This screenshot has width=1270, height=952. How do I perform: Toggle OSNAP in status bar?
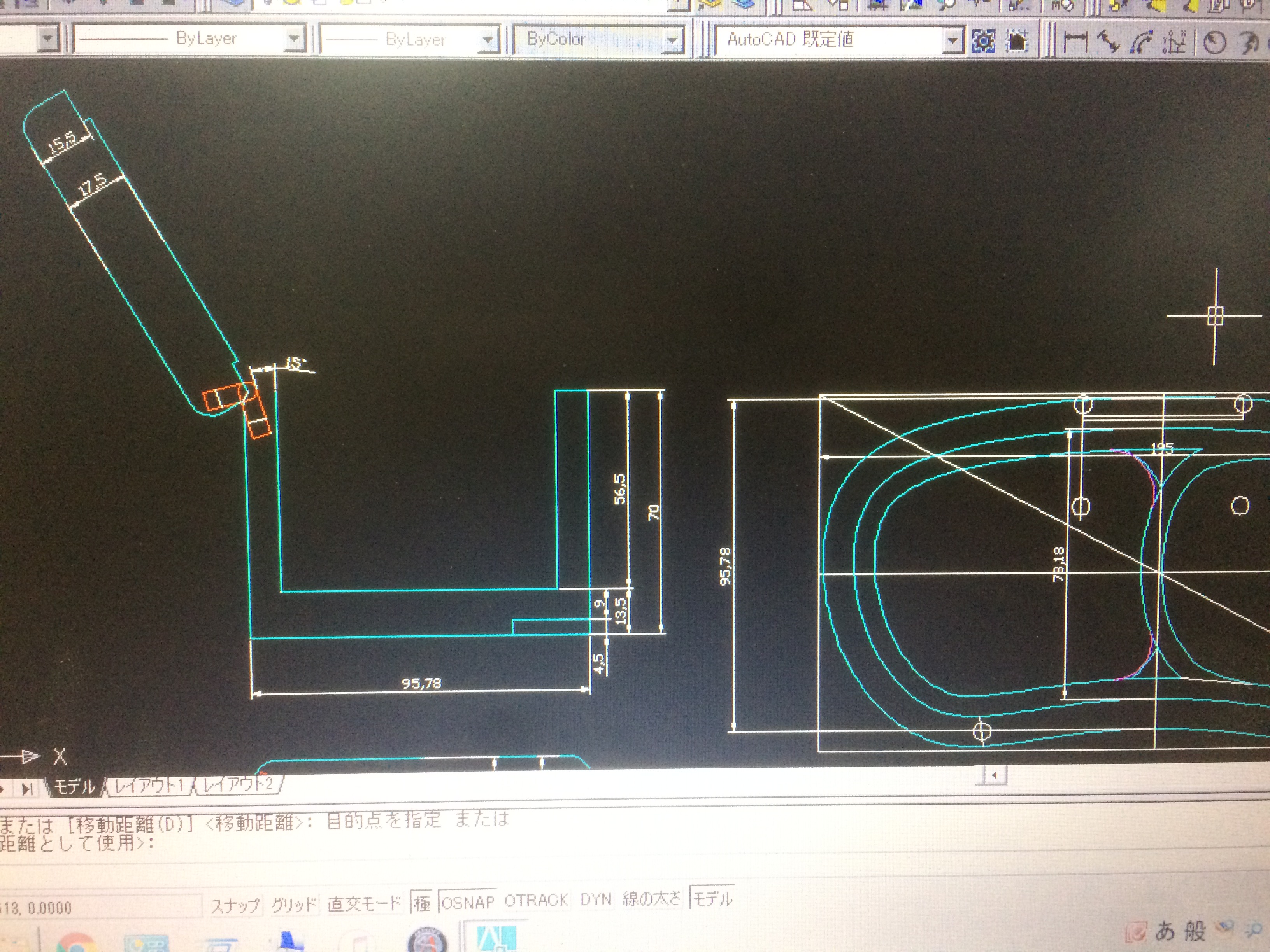(467, 903)
